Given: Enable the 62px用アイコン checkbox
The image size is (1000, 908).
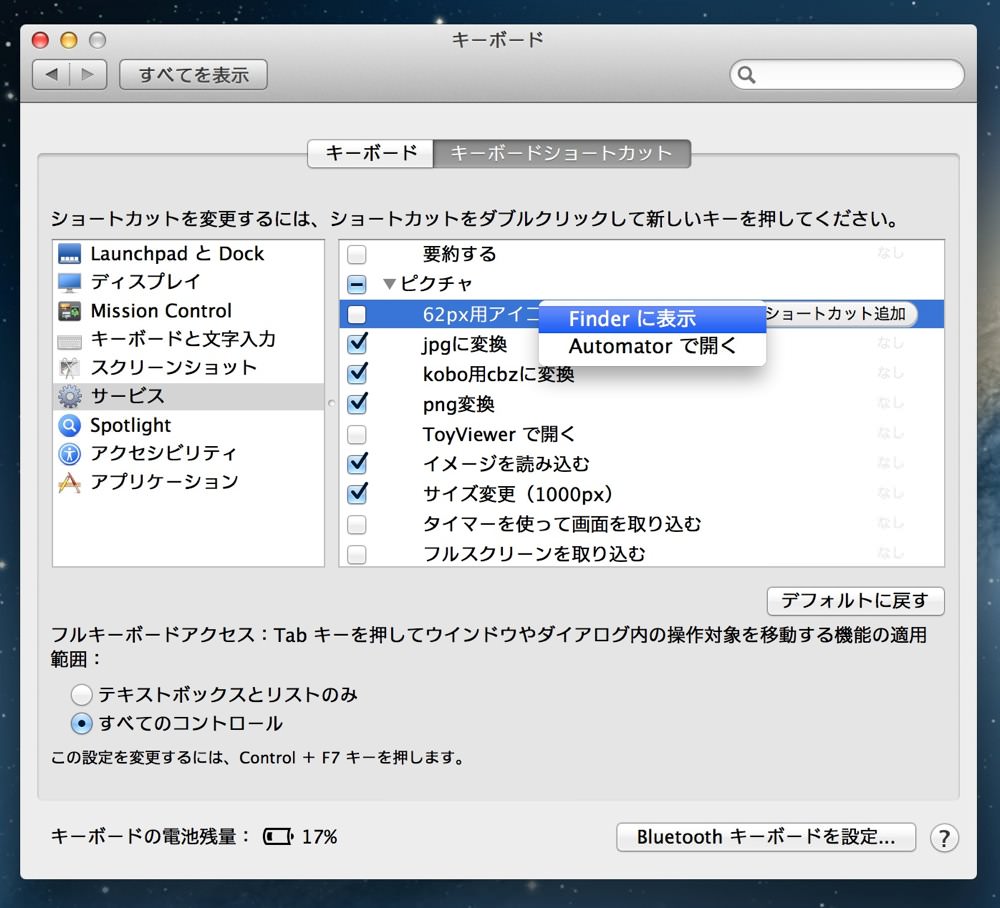Looking at the screenshot, I should [357, 314].
